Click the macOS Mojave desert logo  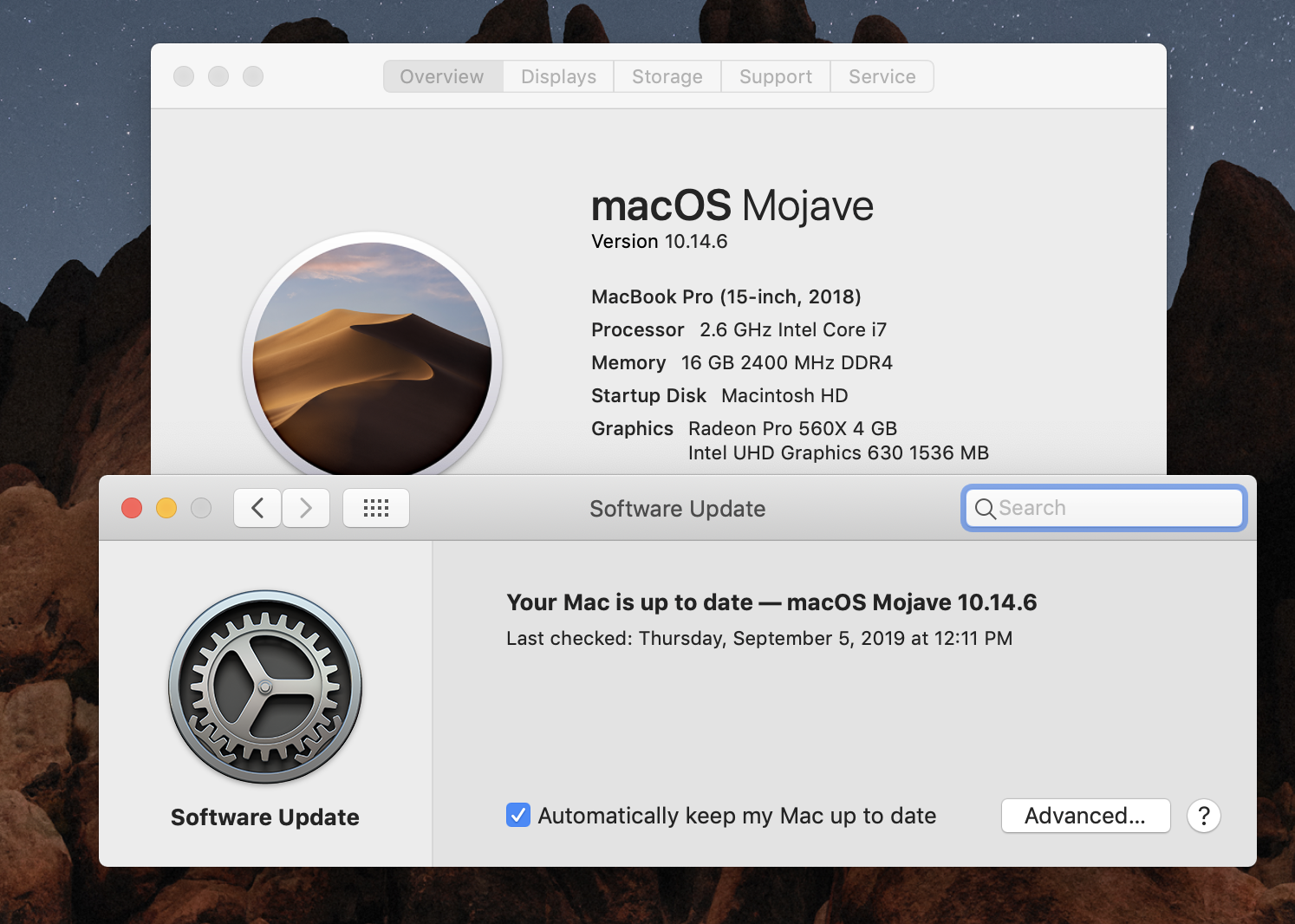373,354
